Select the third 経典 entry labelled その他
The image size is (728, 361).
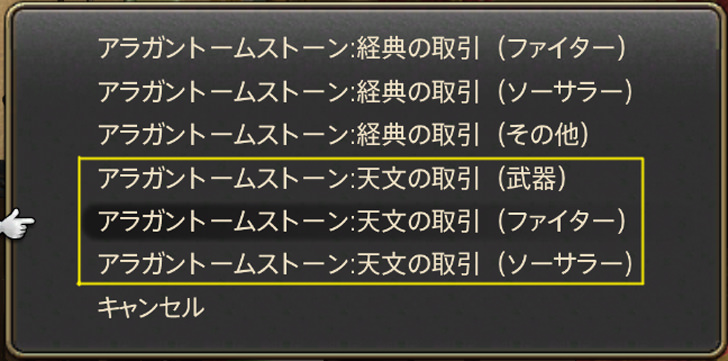344,135
